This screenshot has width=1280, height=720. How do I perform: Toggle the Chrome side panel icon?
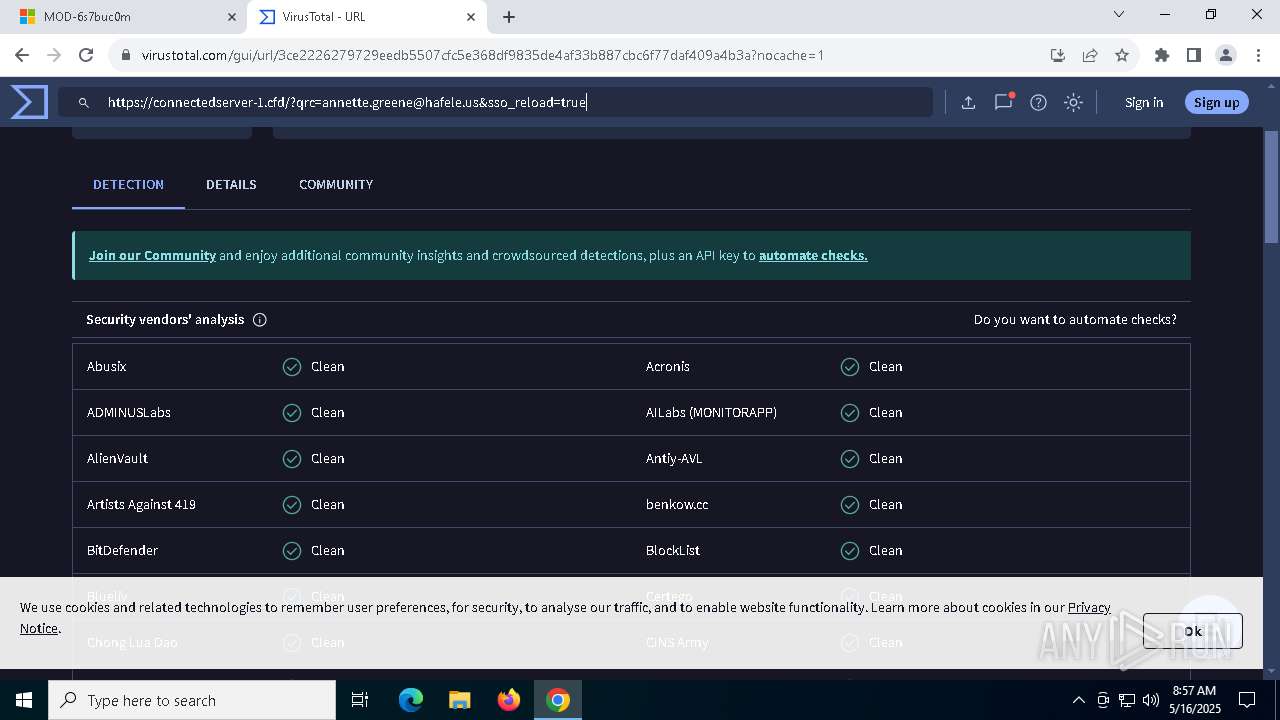1193,55
